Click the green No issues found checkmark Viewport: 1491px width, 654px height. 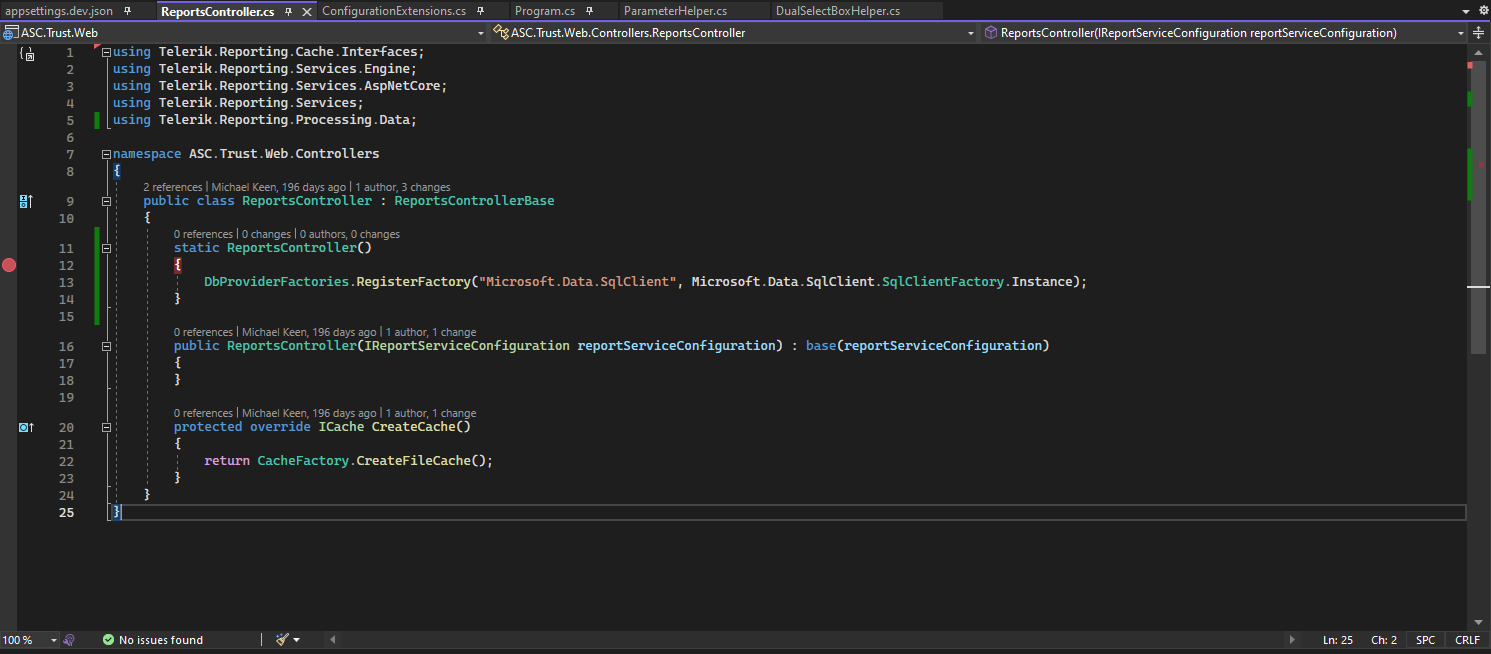point(108,640)
